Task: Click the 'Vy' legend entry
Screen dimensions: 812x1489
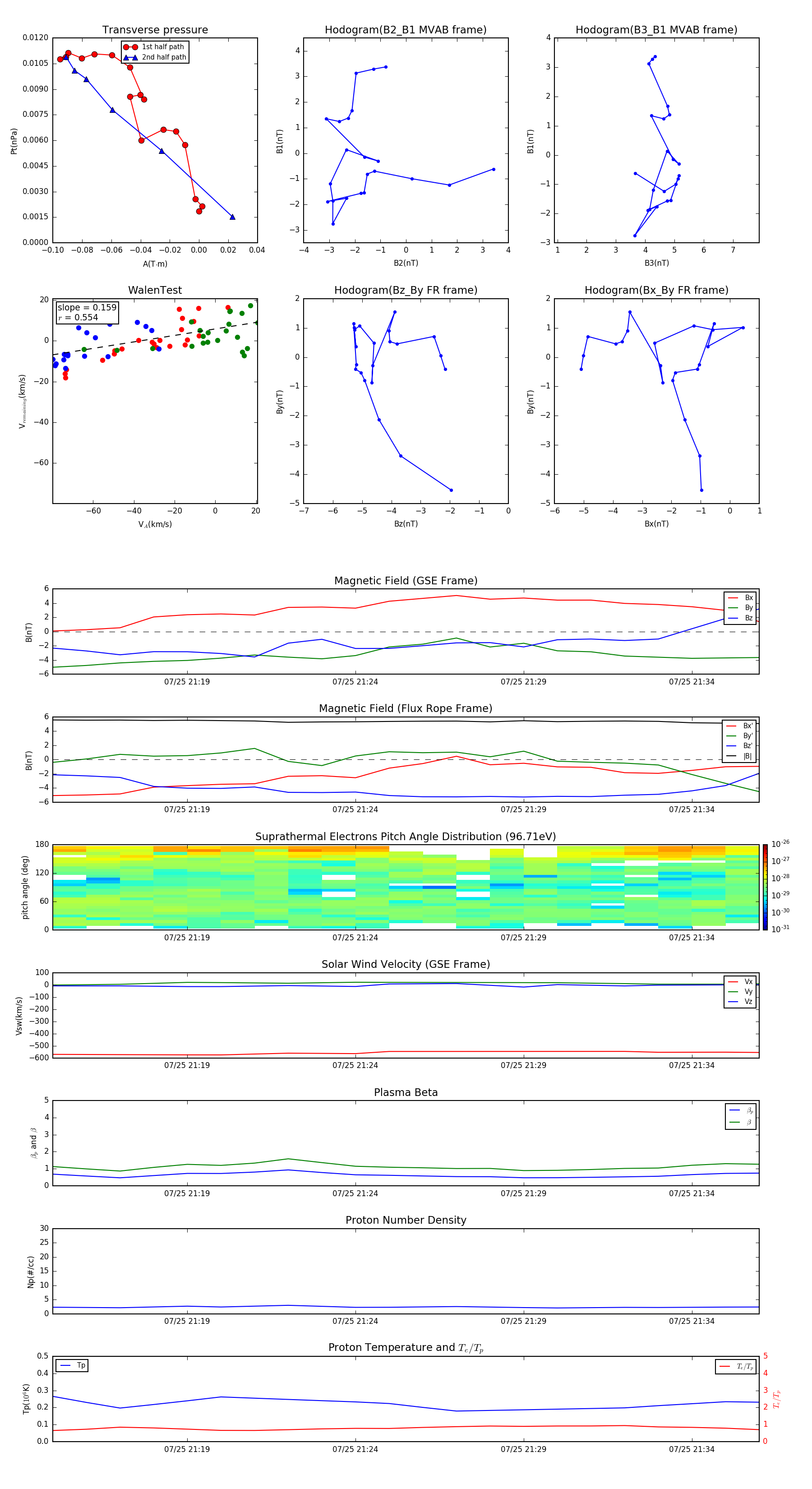Action: pyautogui.click(x=741, y=991)
